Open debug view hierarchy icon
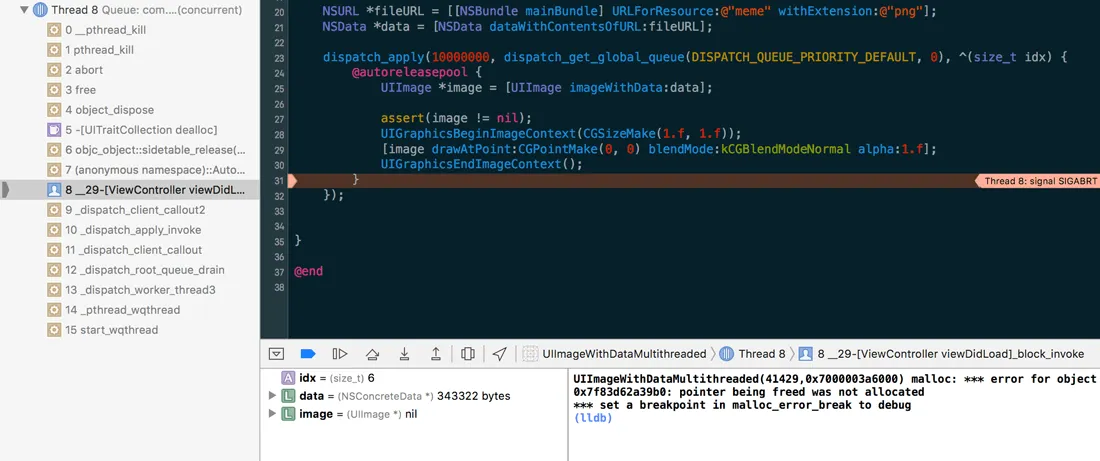 (x=468, y=354)
